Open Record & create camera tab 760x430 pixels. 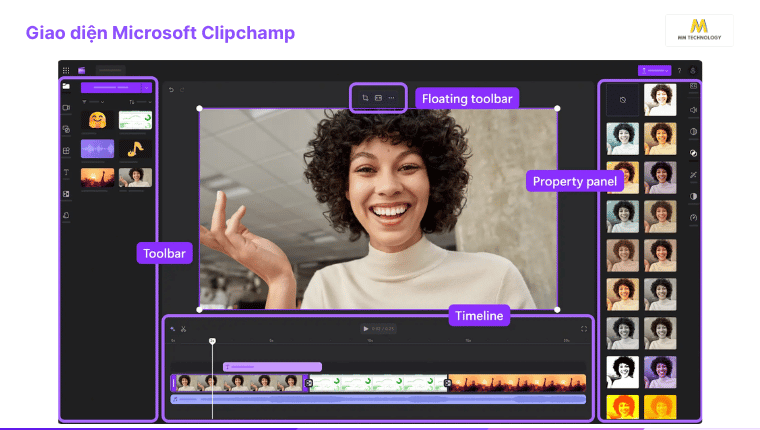click(66, 108)
